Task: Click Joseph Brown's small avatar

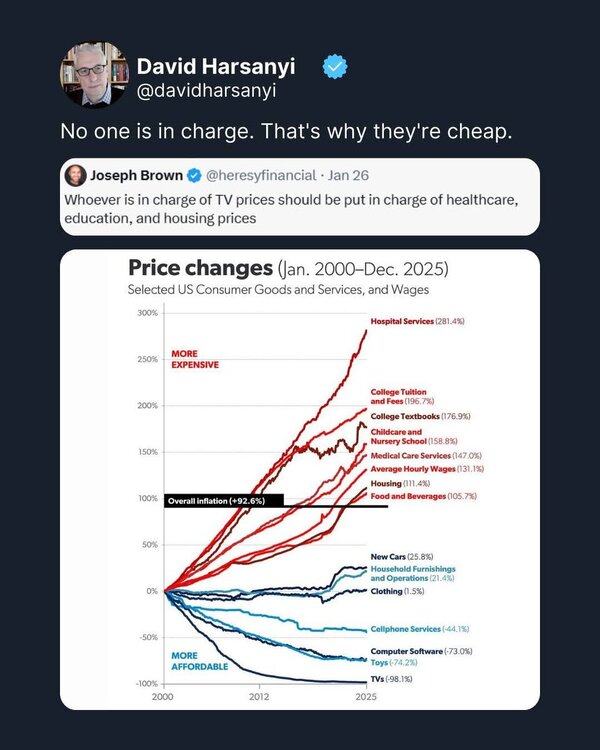Action: [x=76, y=176]
